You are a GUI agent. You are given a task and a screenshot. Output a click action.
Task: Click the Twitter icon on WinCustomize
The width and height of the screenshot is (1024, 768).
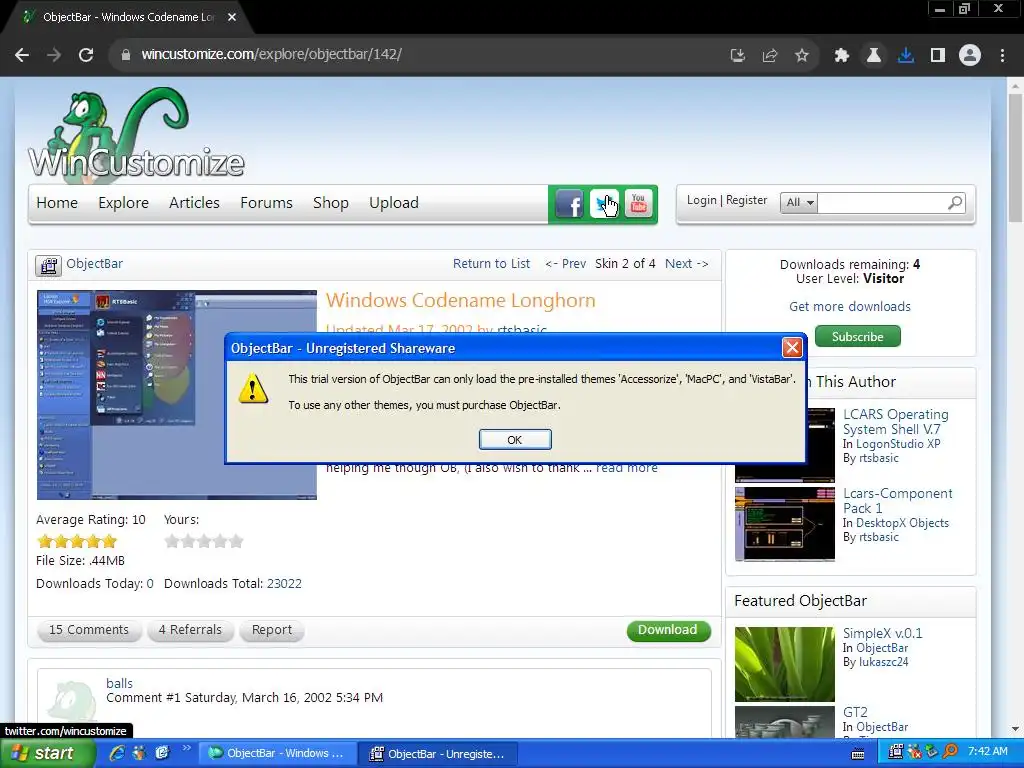coord(604,204)
